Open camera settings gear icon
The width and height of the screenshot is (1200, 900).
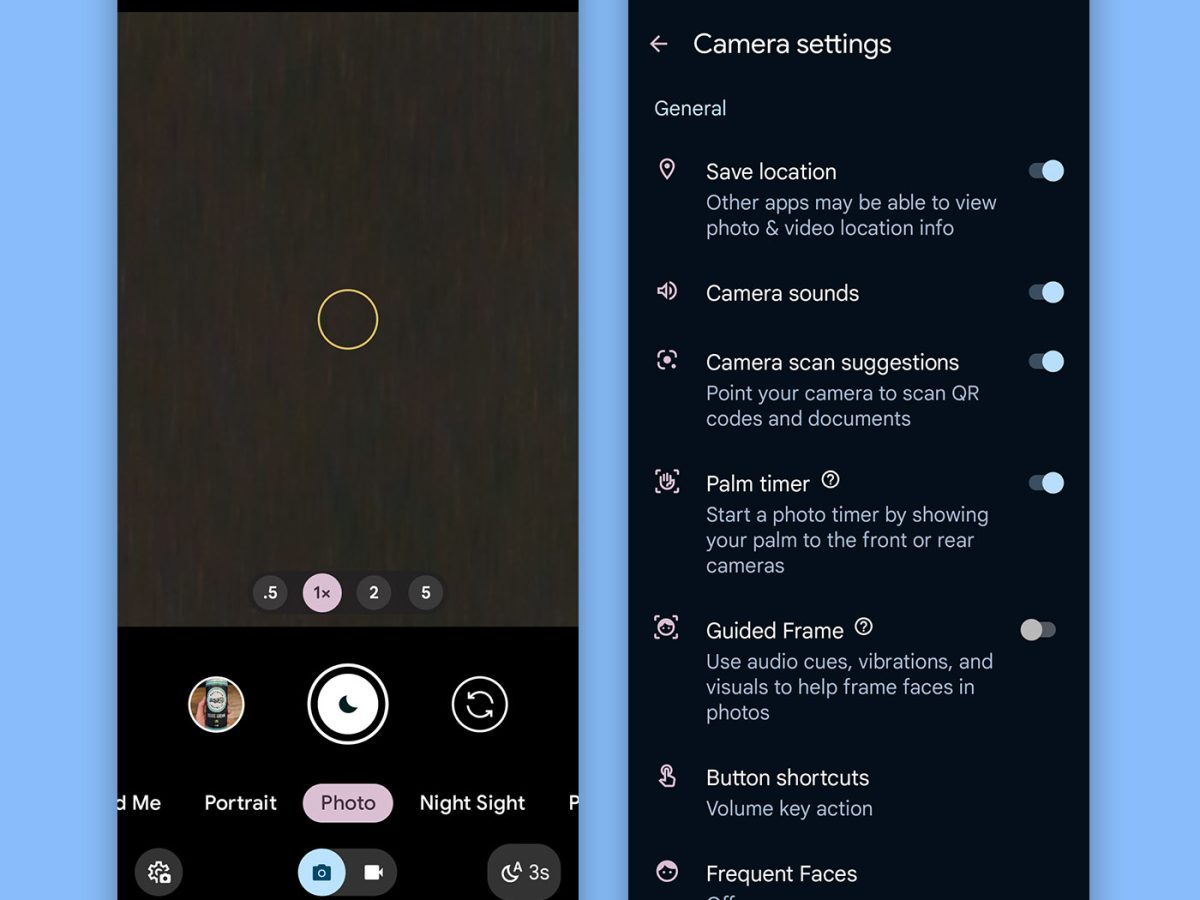159,872
